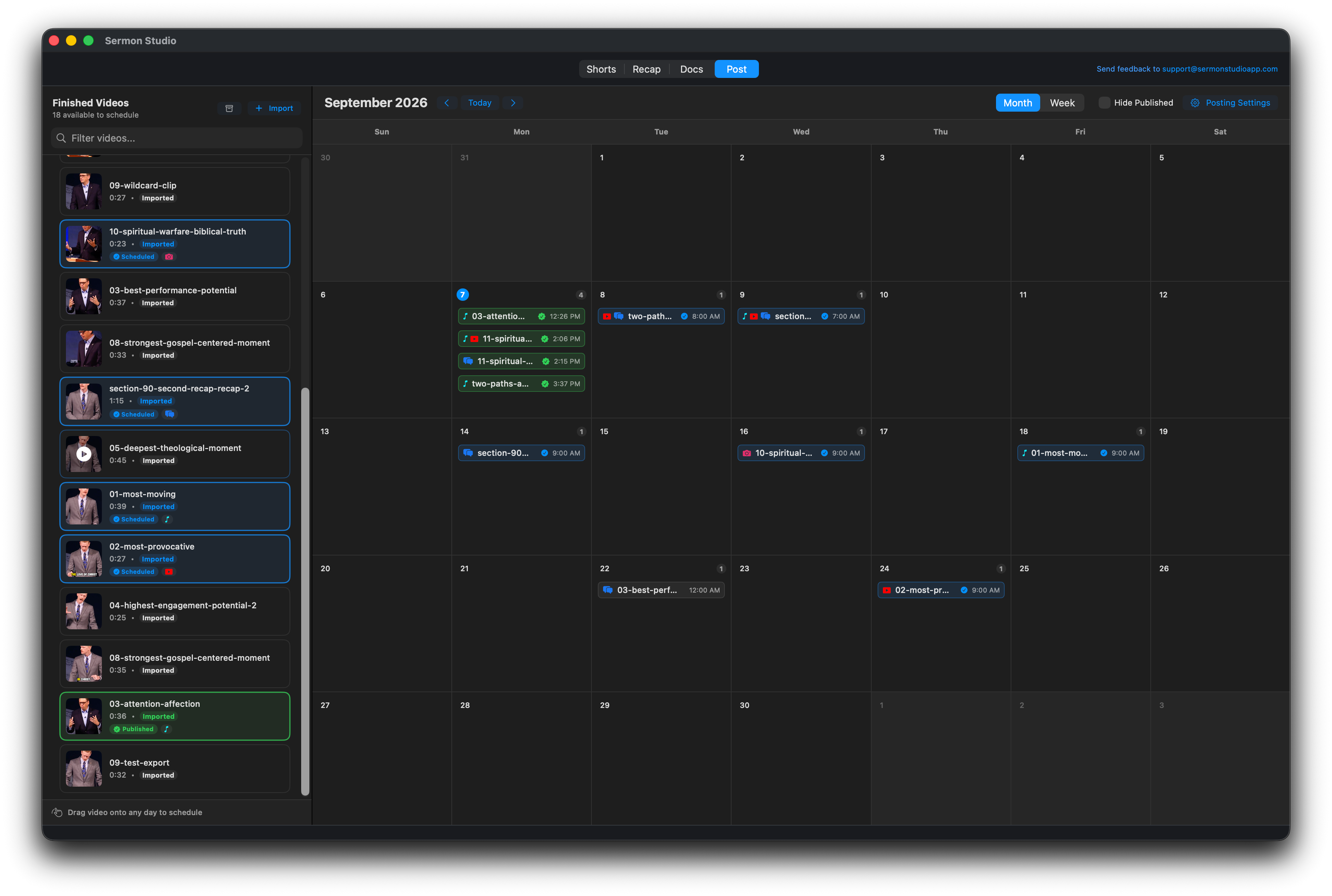
Task: Open the Recap tab
Action: 646,69
